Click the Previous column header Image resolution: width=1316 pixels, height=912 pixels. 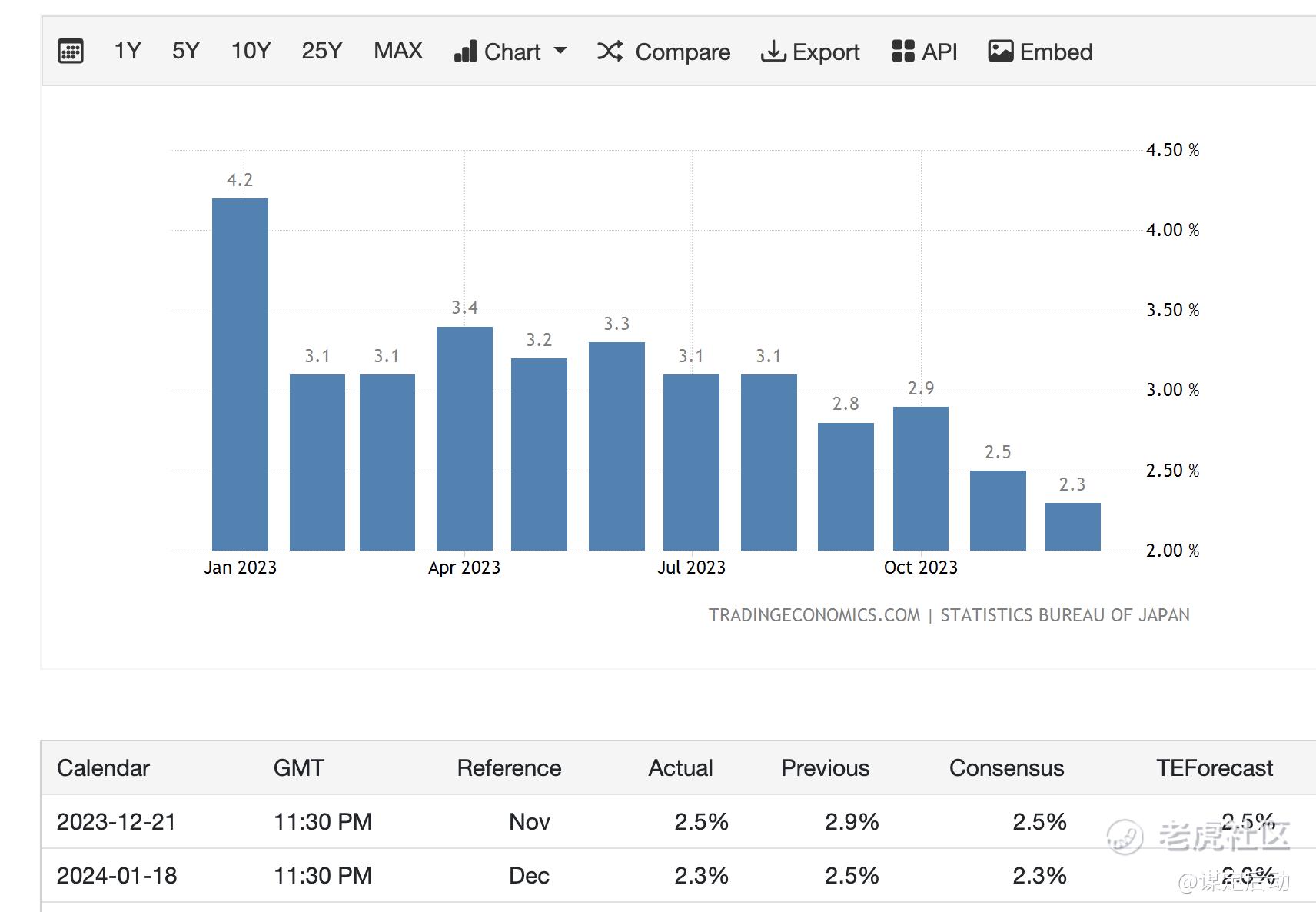click(x=825, y=767)
